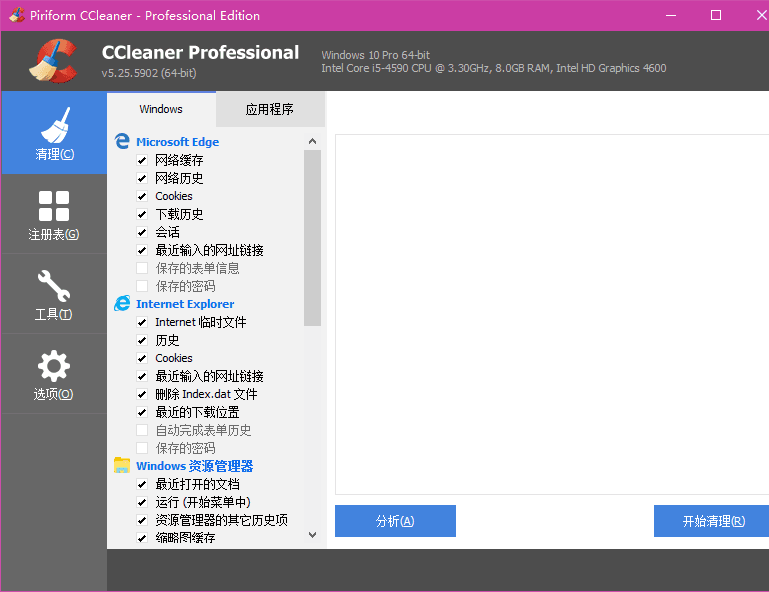The height and width of the screenshot is (592, 769).
Task: Uncheck the 网络缓存 checkbox under Edge
Action: pos(142,160)
